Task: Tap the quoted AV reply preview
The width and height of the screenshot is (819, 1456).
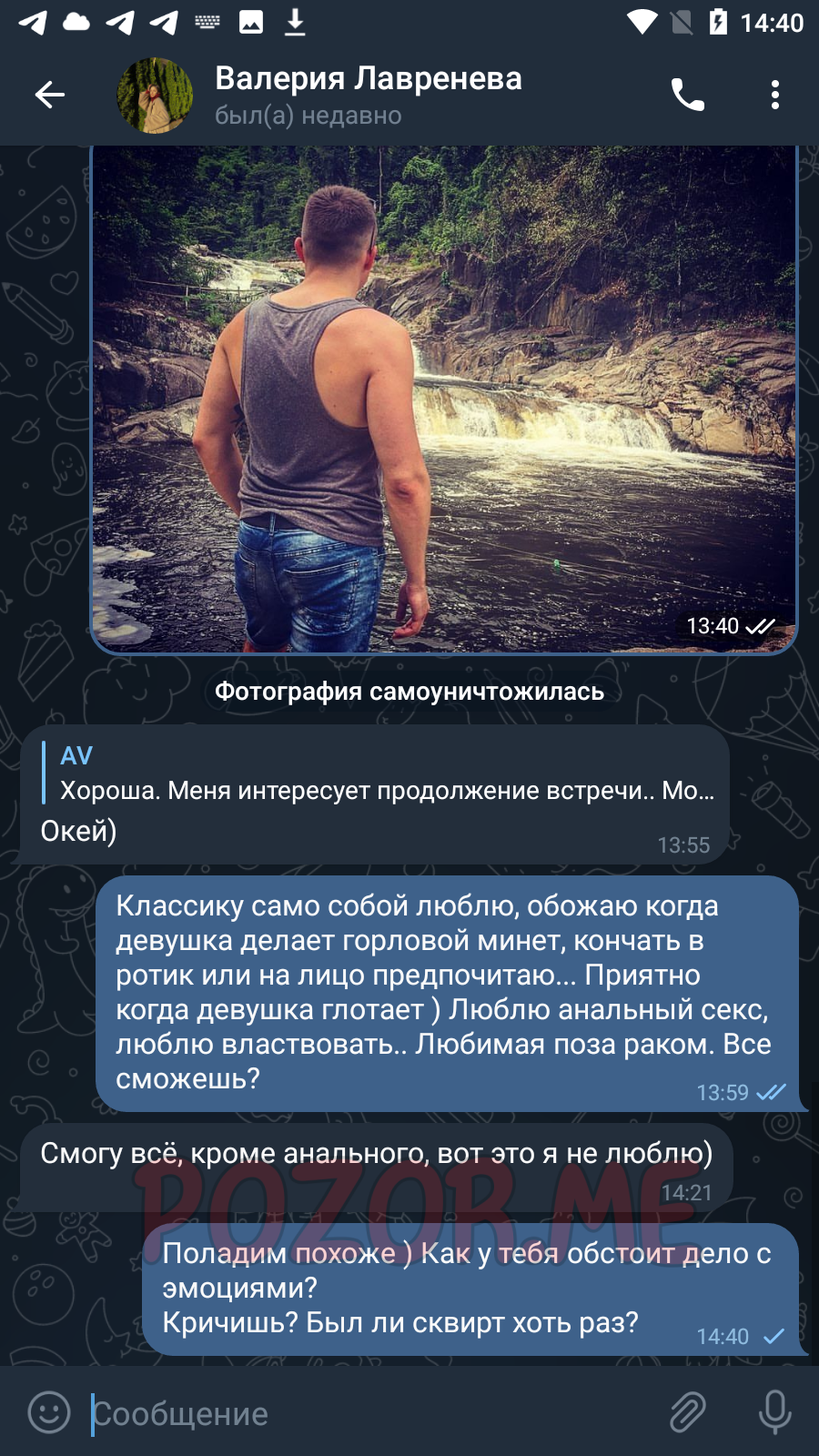Action: tap(379, 773)
